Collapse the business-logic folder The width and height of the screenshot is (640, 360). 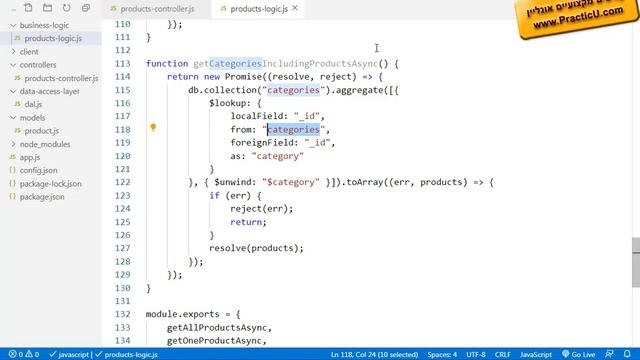point(44,25)
